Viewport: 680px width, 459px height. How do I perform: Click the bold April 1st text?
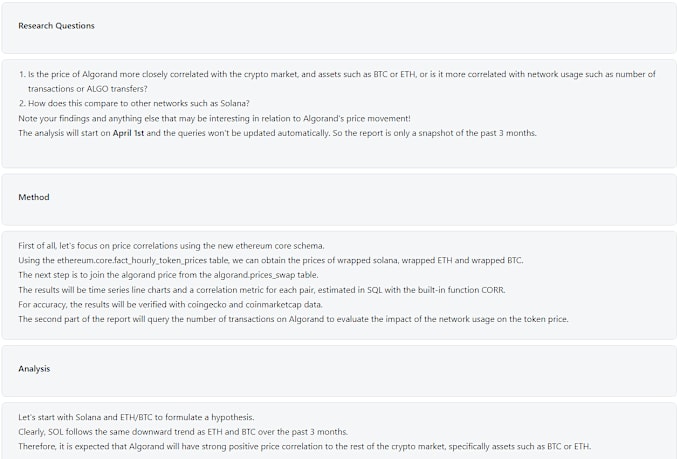tap(128, 133)
